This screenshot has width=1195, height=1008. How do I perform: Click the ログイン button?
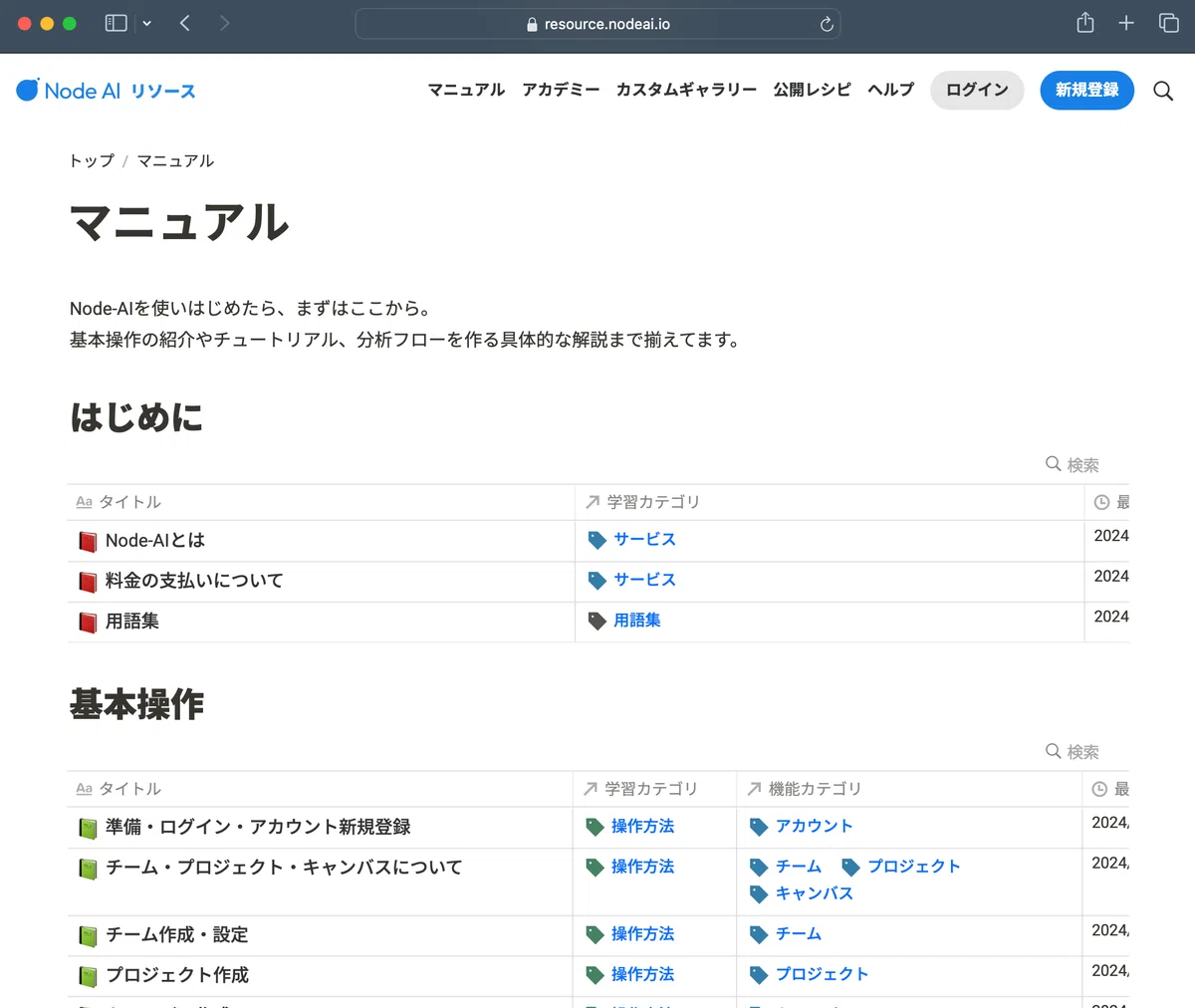click(977, 90)
